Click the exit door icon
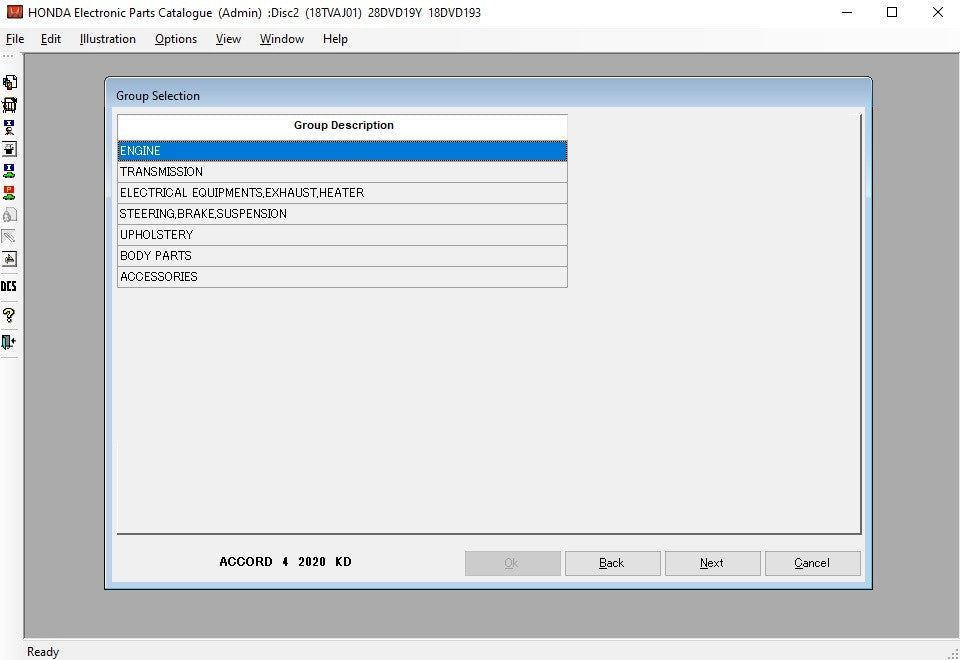The width and height of the screenshot is (960, 660). pos(9,342)
